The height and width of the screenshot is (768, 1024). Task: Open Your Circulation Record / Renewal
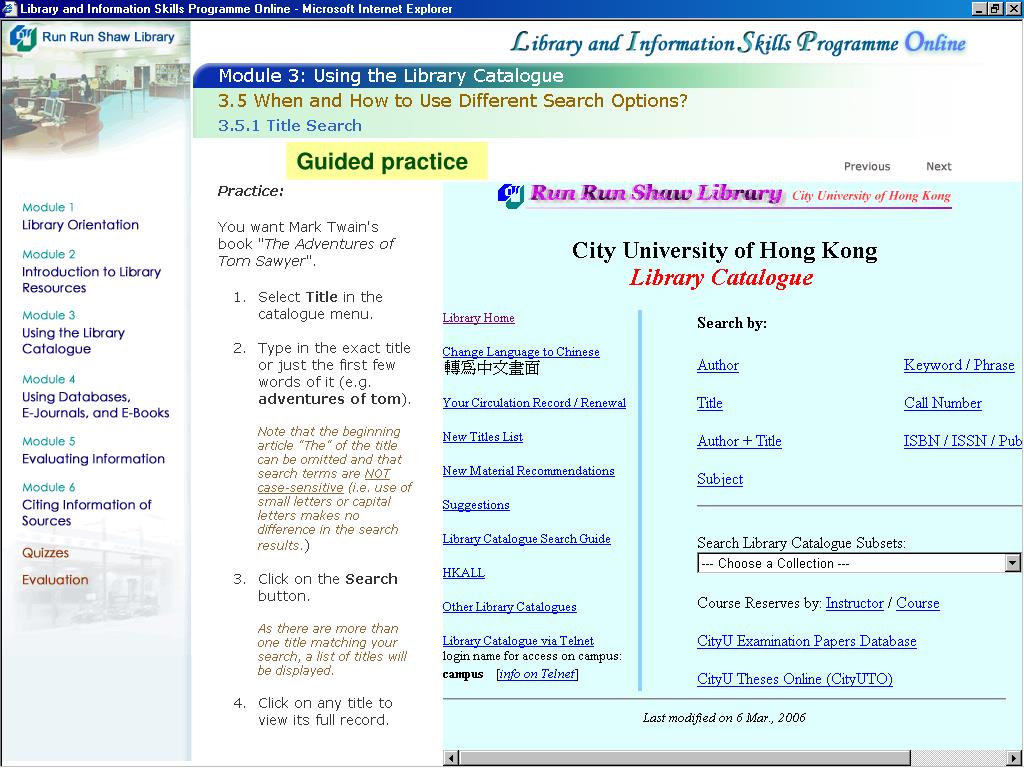point(534,403)
